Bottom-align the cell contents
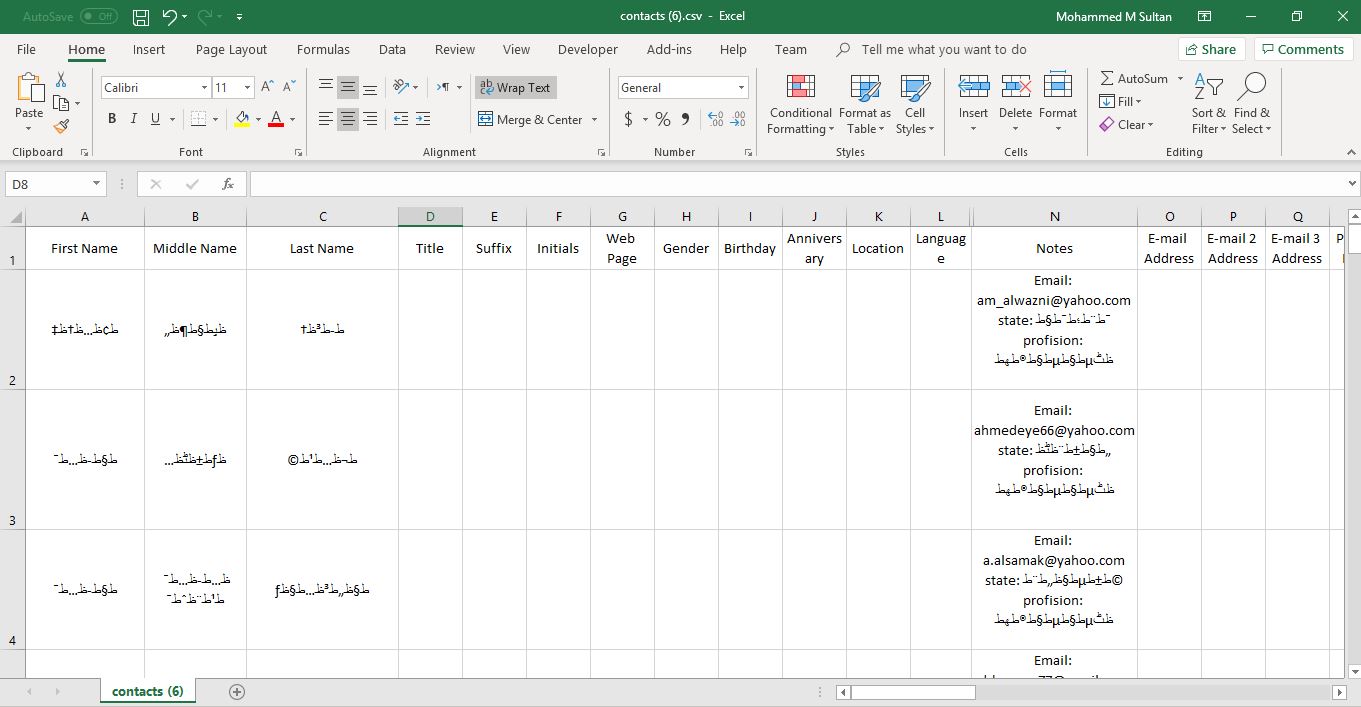1361x707 pixels. point(370,87)
